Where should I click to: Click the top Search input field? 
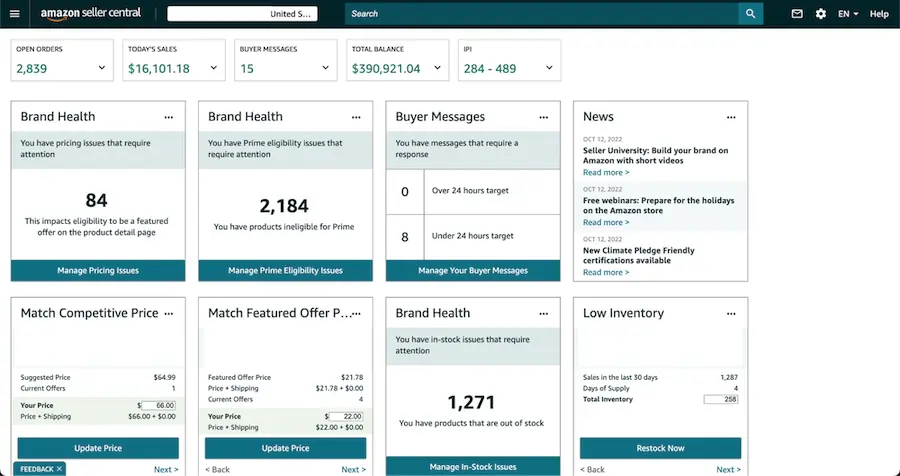(x=542, y=14)
